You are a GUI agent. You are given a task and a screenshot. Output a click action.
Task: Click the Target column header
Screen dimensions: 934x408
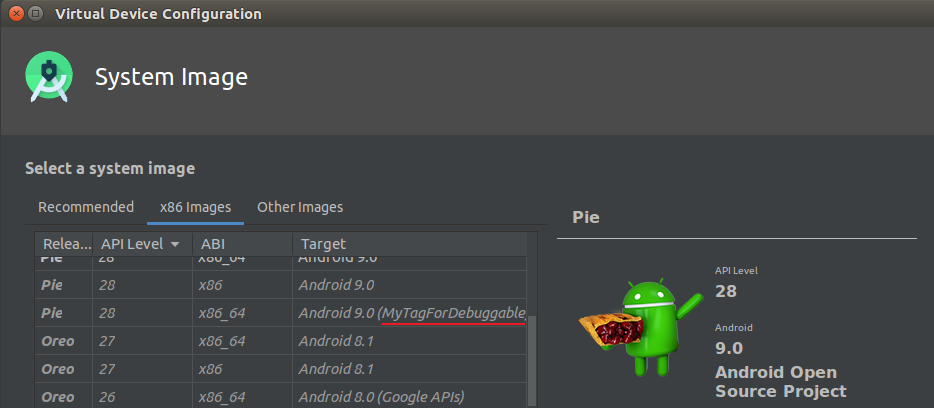(410, 244)
